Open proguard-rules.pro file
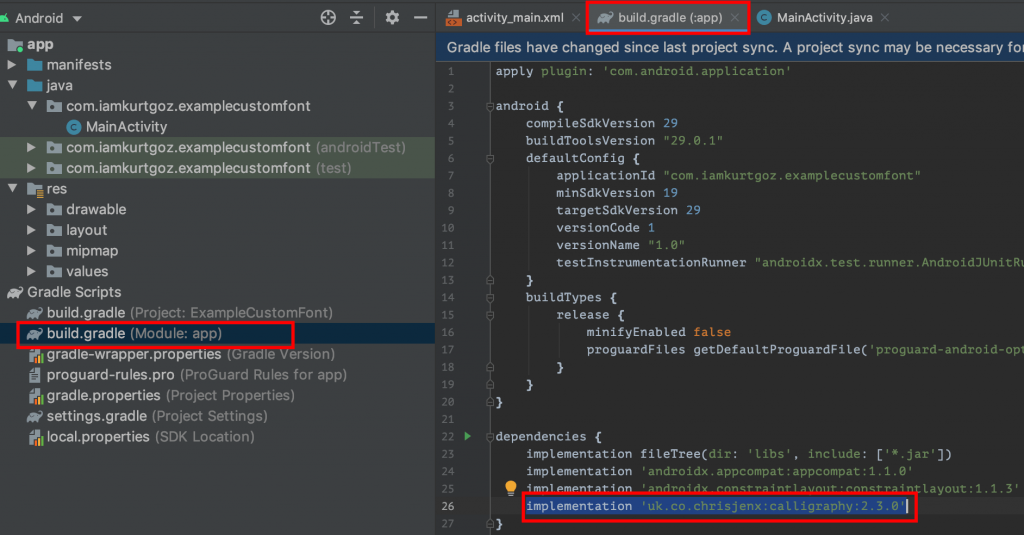 187,375
